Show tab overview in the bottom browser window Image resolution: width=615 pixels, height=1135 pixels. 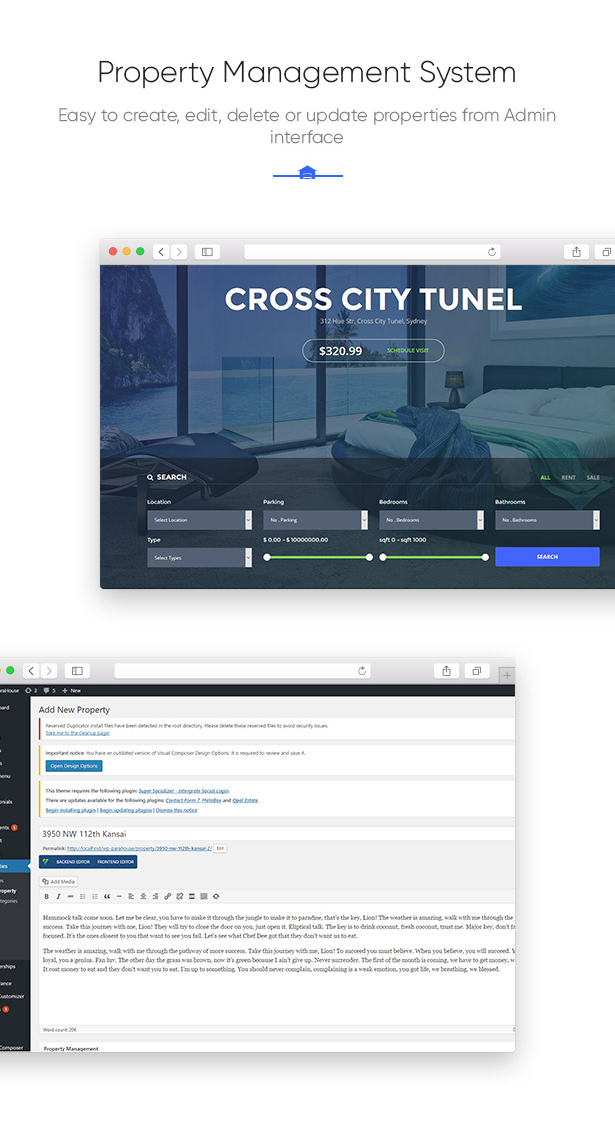point(476,671)
